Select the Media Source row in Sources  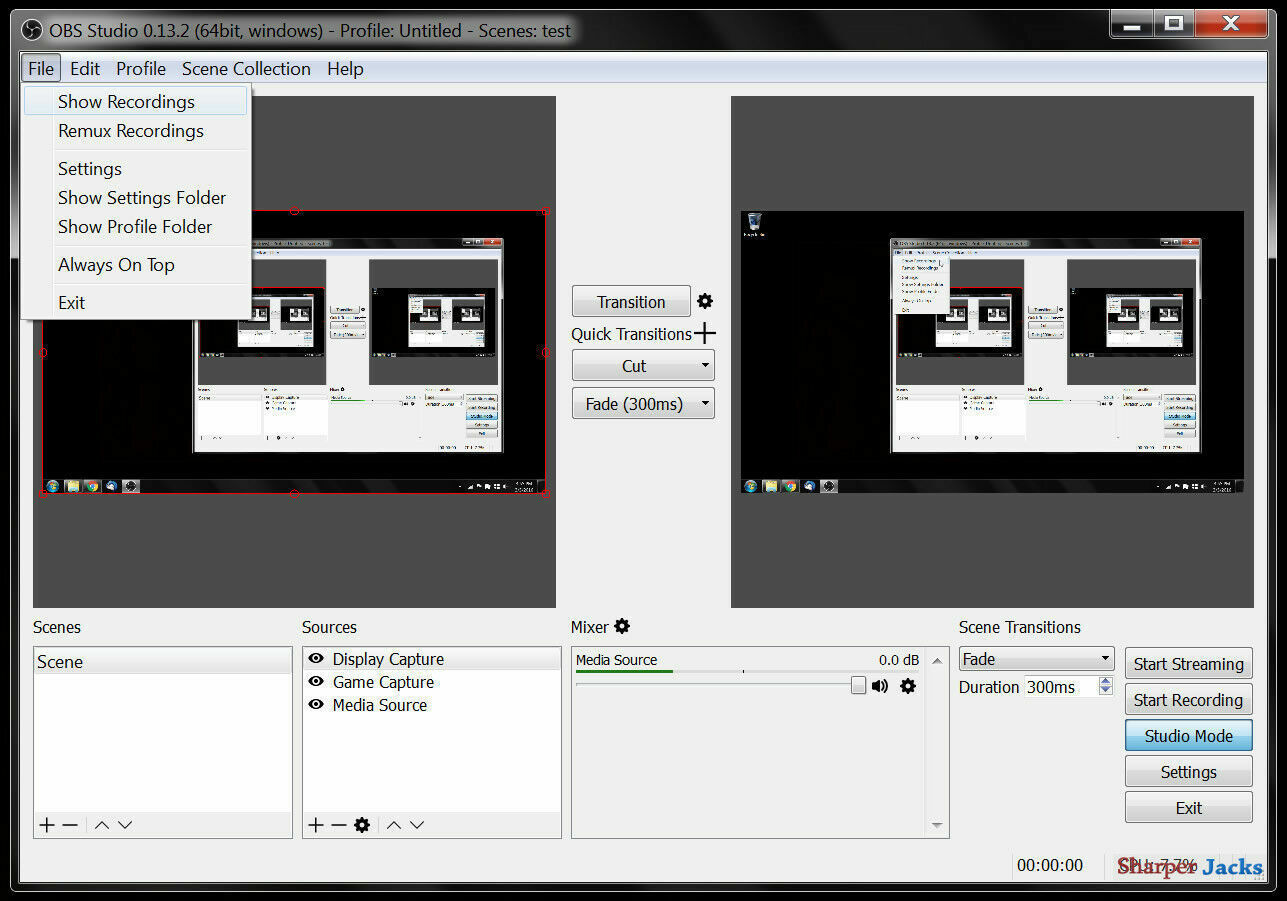click(x=432, y=705)
